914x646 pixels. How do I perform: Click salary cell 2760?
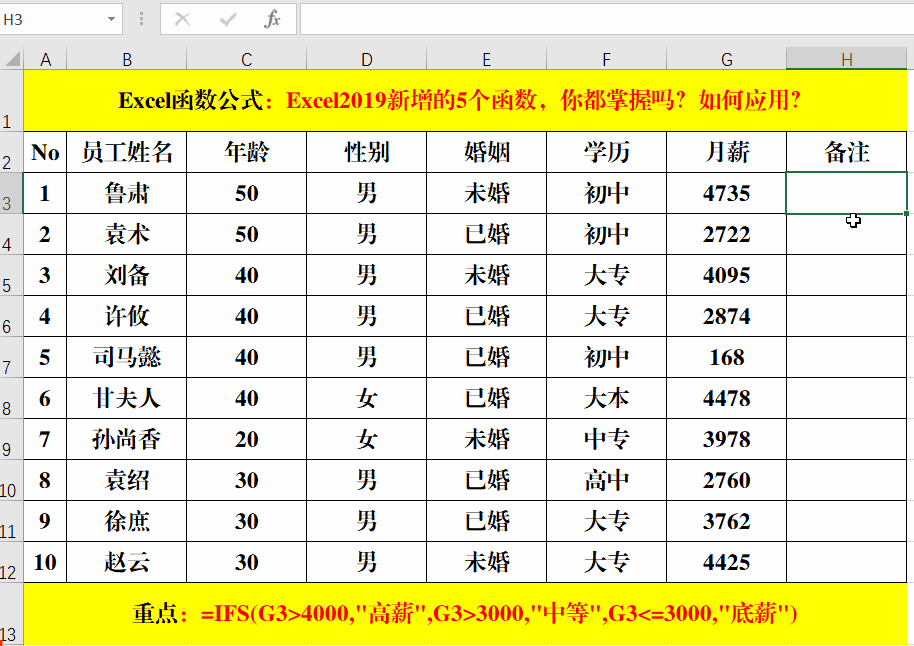(726, 480)
